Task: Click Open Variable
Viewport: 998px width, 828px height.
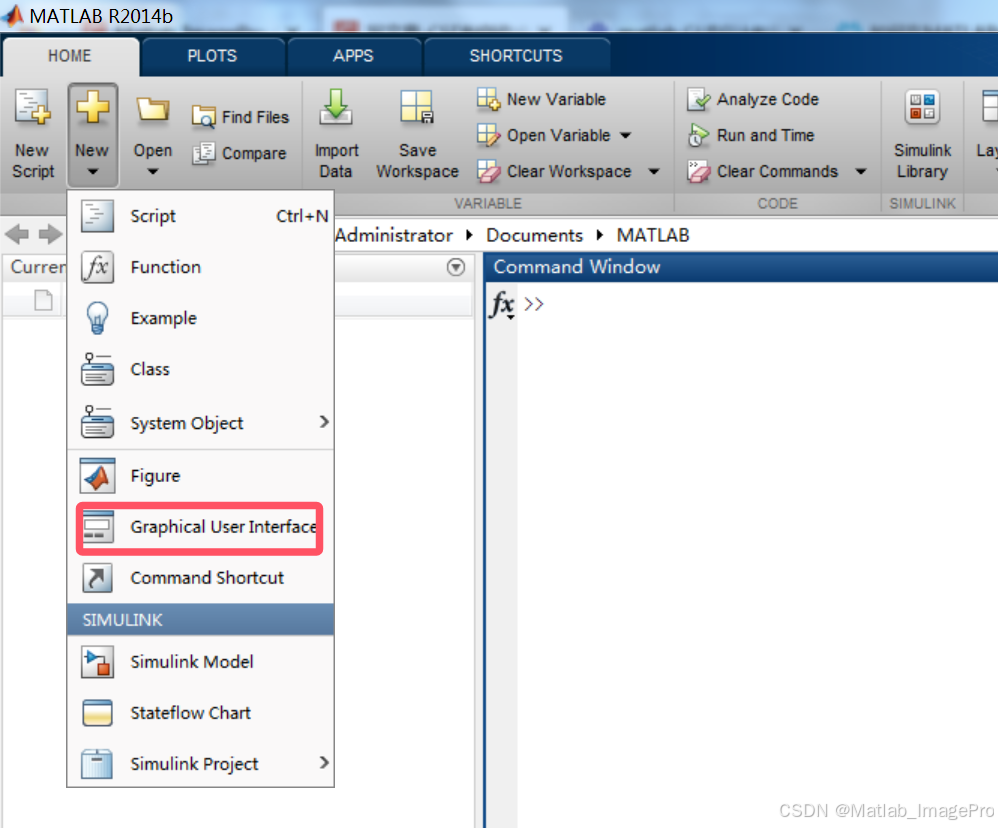Action: (545, 136)
